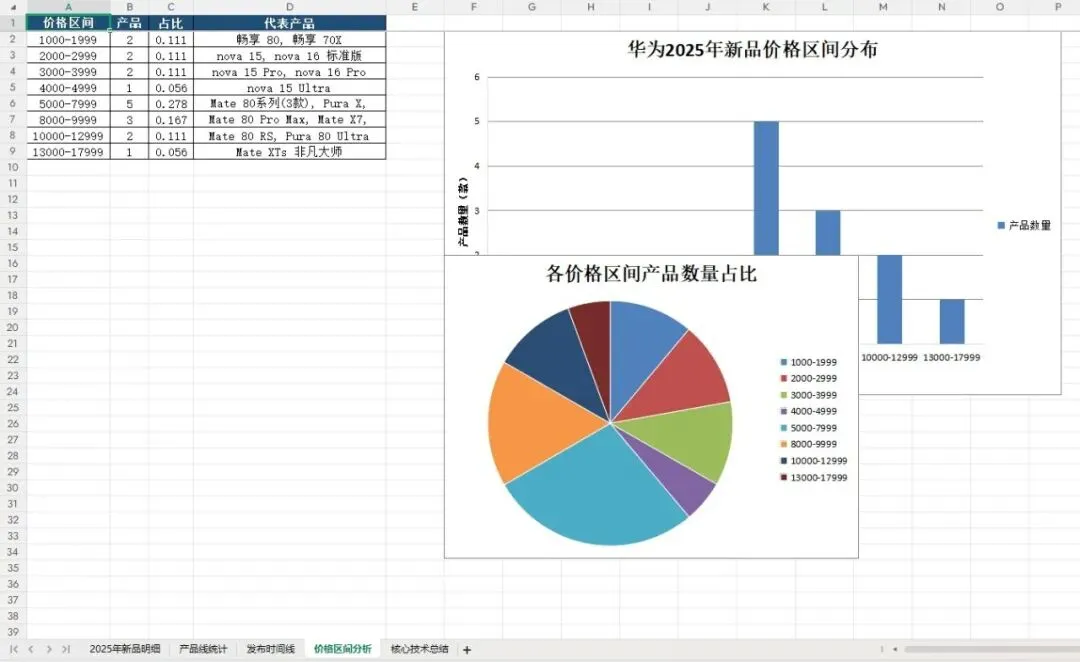Click pie legend entry 2000-2999
Viewport: 1080px width, 662px height.
pyautogui.click(x=809, y=378)
